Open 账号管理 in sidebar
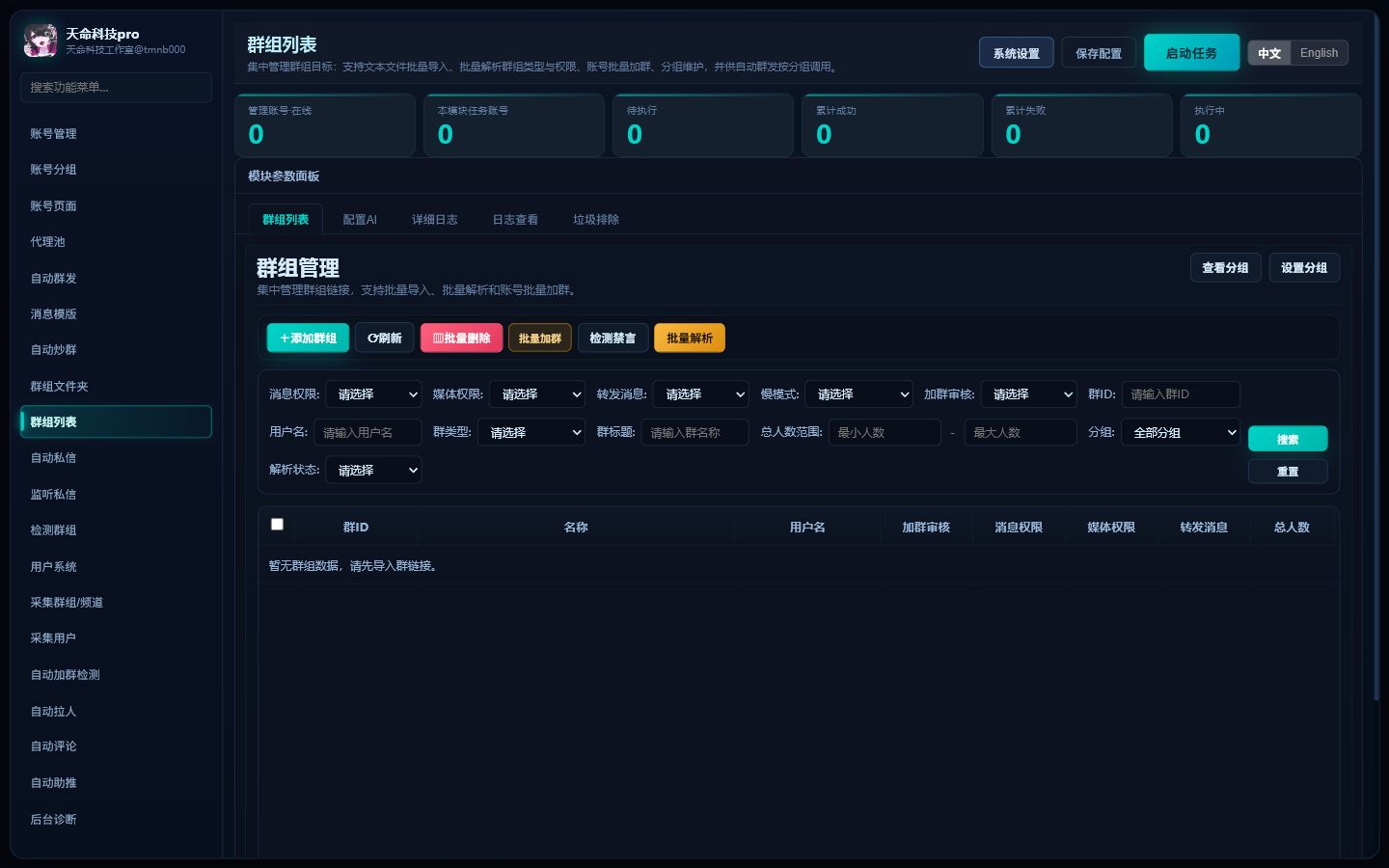Image resolution: width=1389 pixels, height=868 pixels. coord(116,134)
